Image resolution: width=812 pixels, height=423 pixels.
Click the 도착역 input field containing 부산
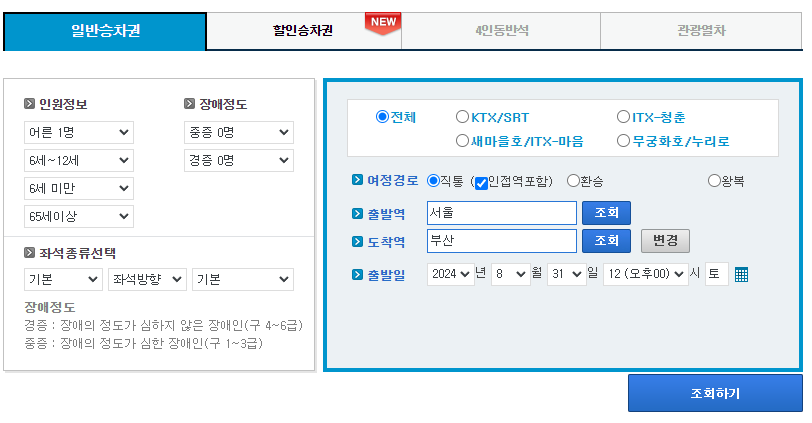[502, 241]
